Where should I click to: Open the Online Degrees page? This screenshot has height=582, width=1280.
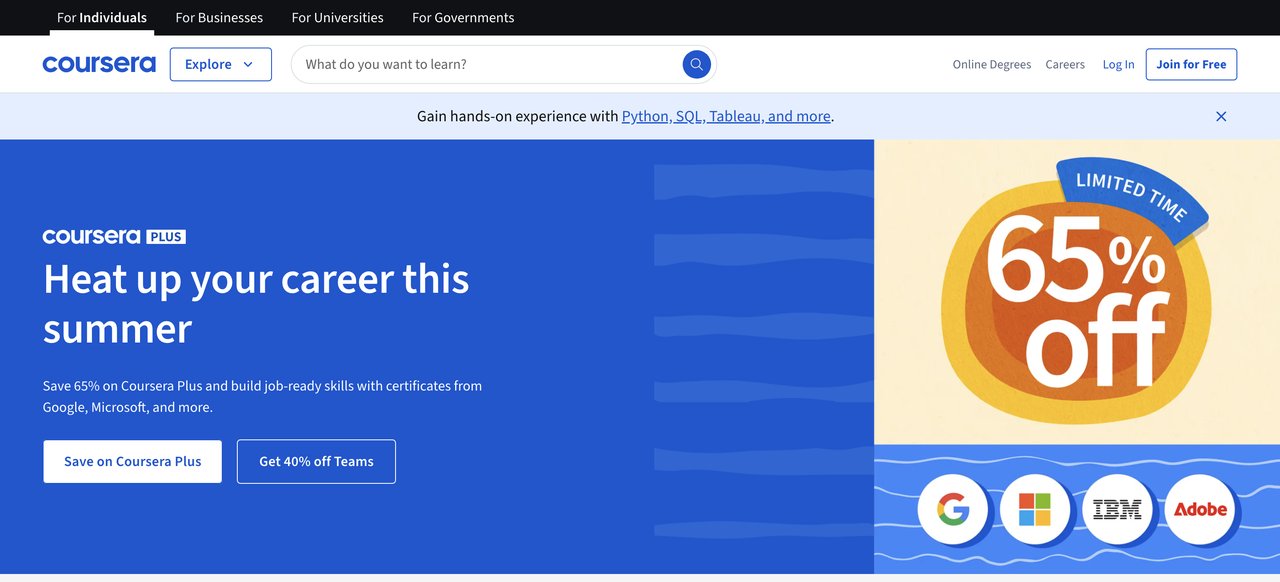tap(991, 64)
